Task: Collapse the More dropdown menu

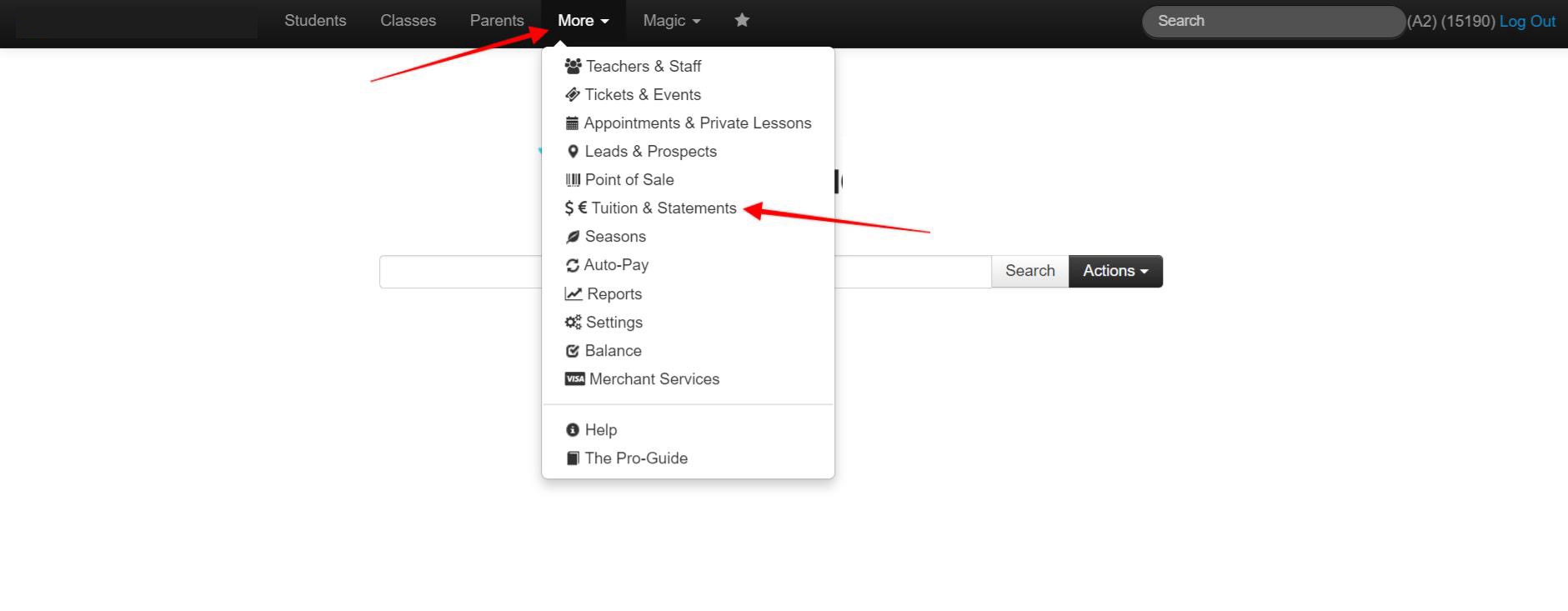Action: (x=584, y=21)
